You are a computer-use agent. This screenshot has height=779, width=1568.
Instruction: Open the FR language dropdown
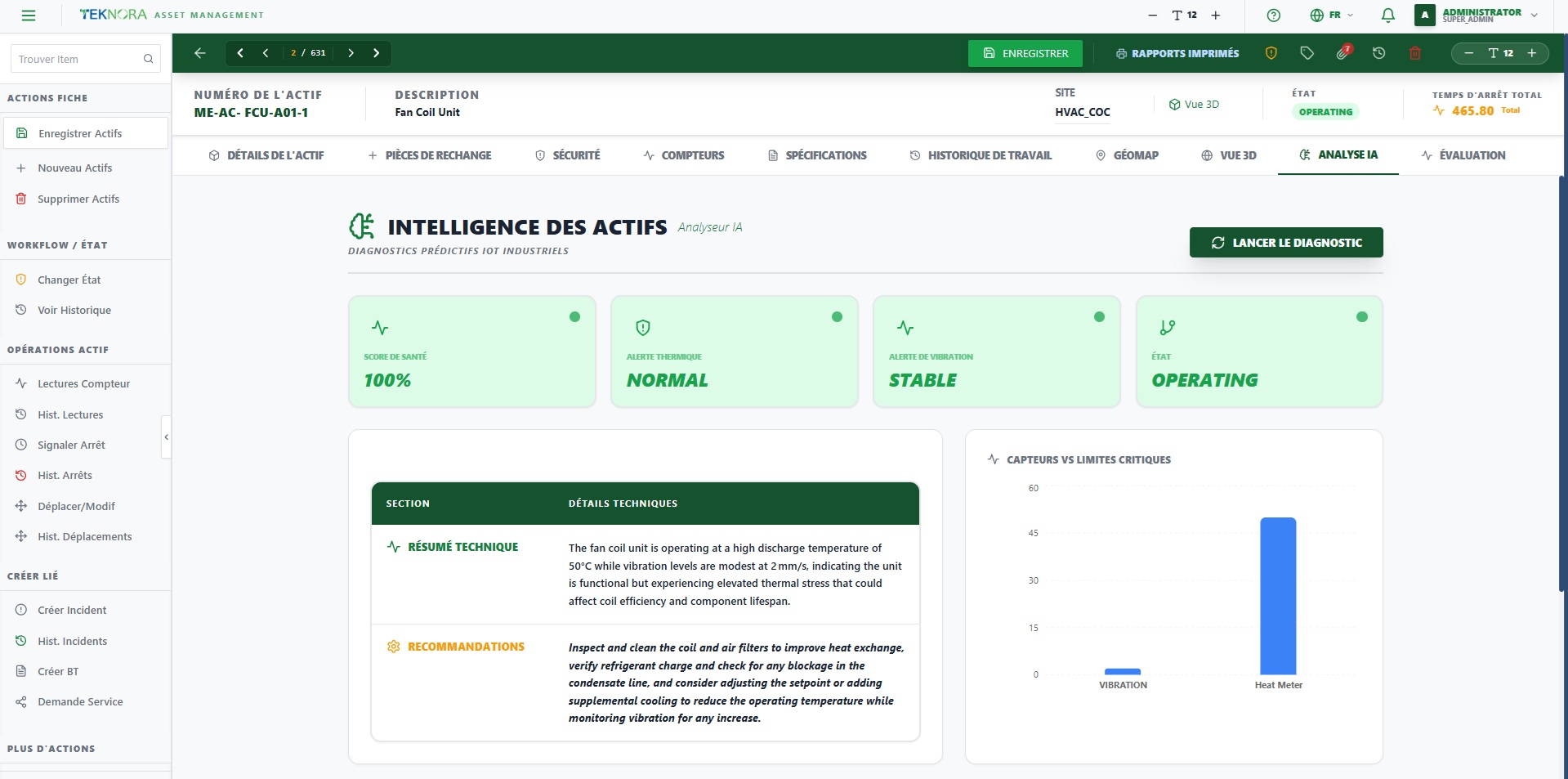click(1332, 16)
